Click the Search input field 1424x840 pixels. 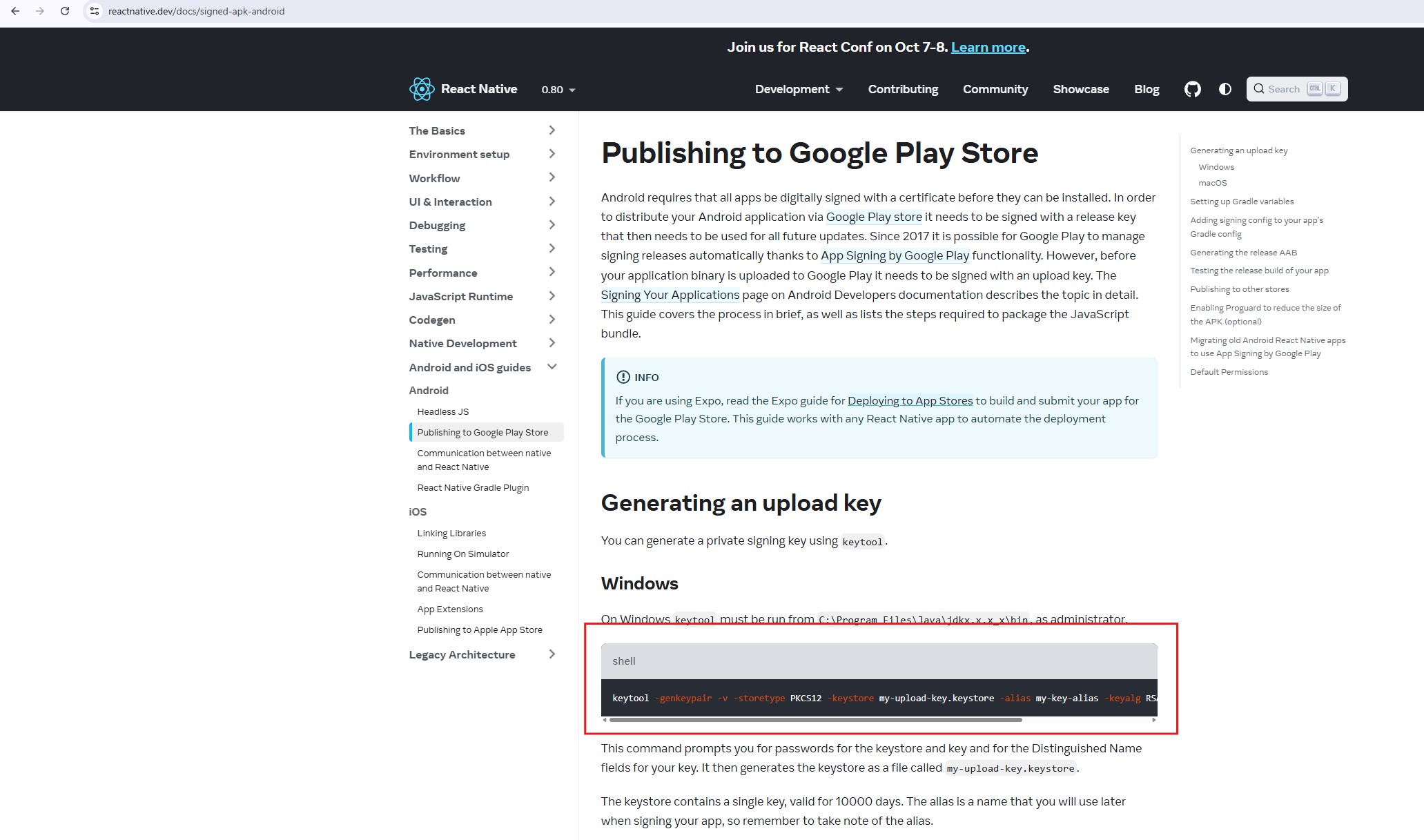[1283, 89]
